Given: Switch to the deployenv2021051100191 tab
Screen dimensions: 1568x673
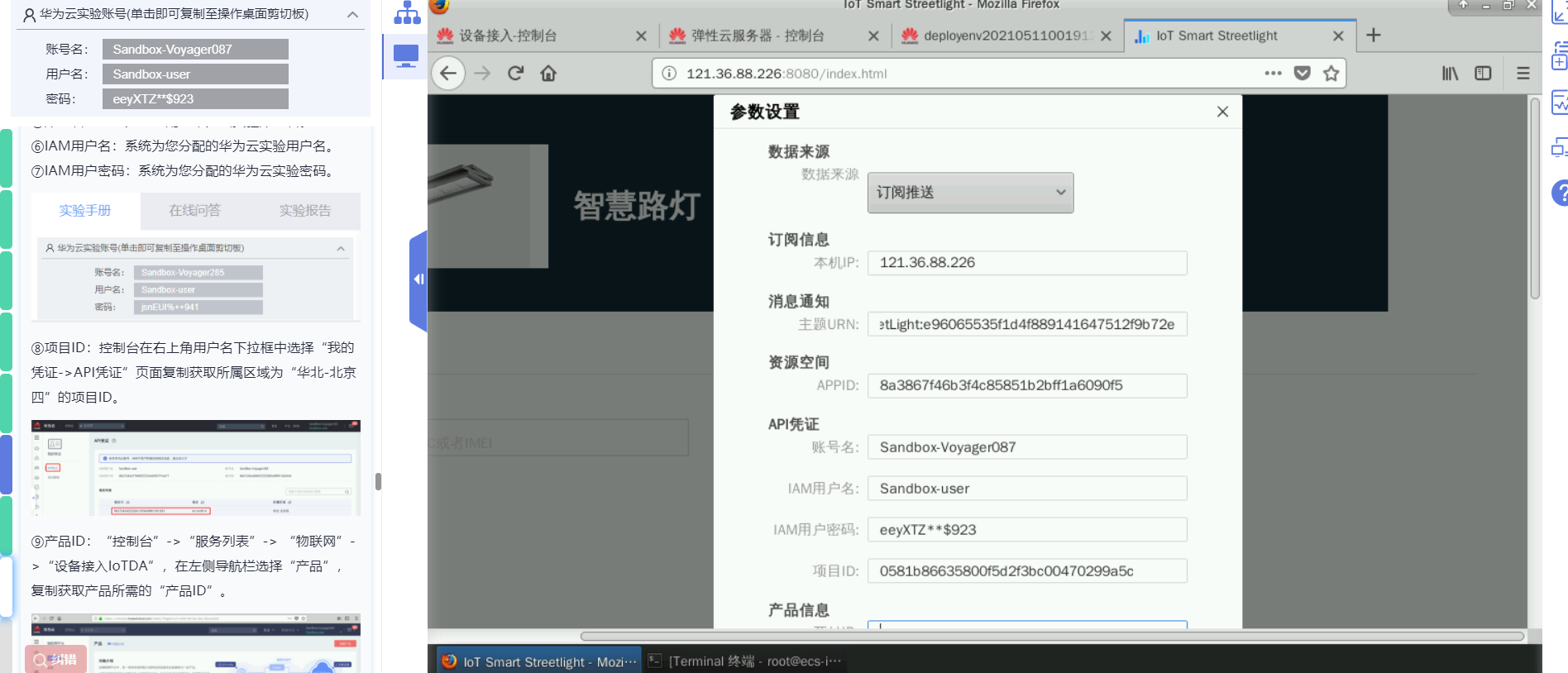Looking at the screenshot, I should click(1007, 36).
